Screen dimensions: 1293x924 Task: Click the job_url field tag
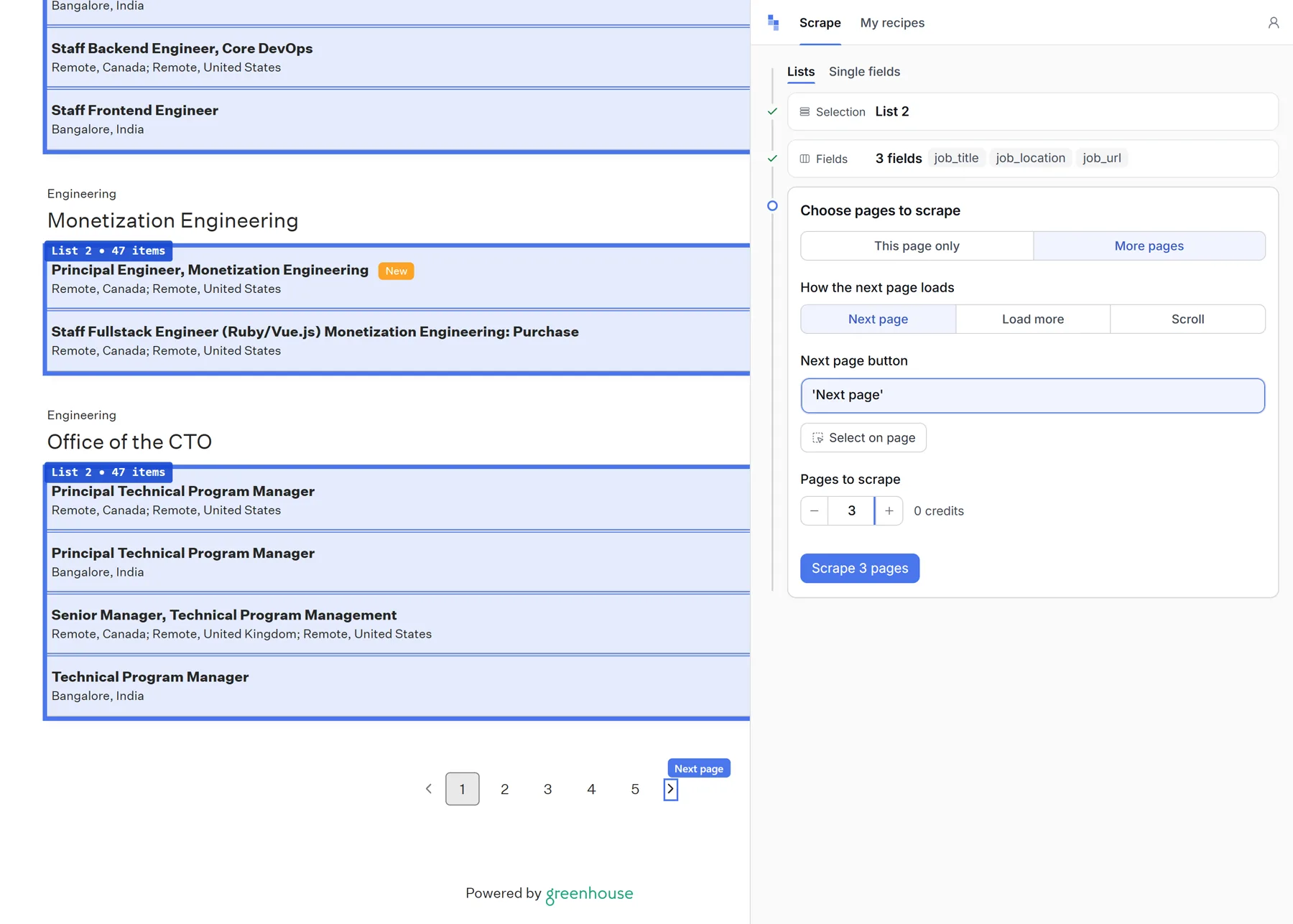[1101, 158]
